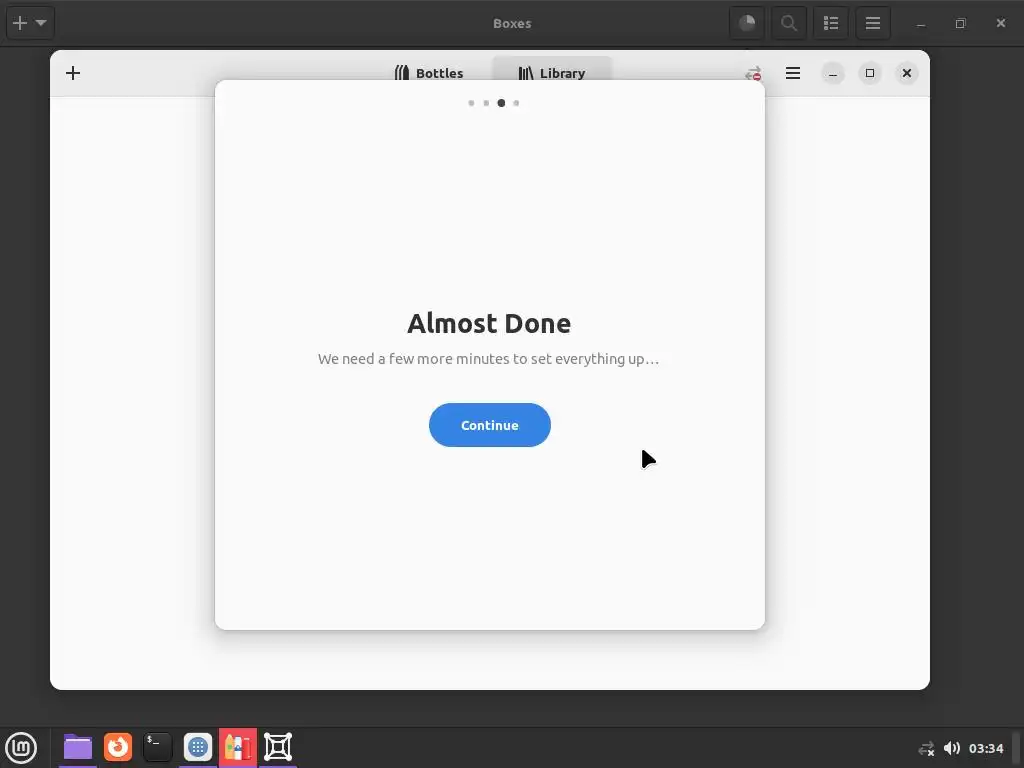Click the 03:34 clock in the tray
Image resolution: width=1024 pixels, height=768 pixels.
pyautogui.click(x=985, y=748)
